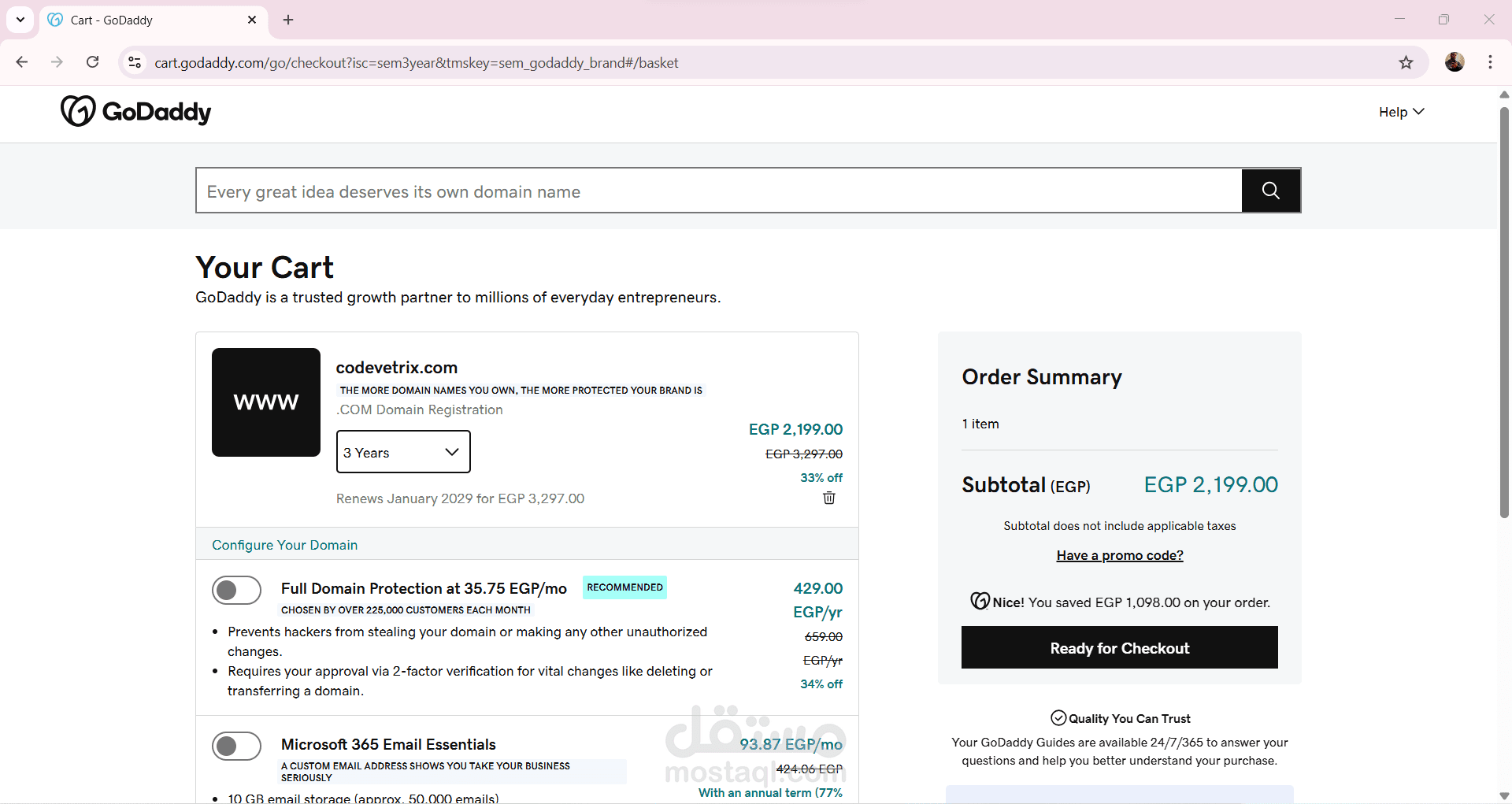Click the browser address bar URL
Viewport: 1512px width, 804px height.
tap(416, 62)
